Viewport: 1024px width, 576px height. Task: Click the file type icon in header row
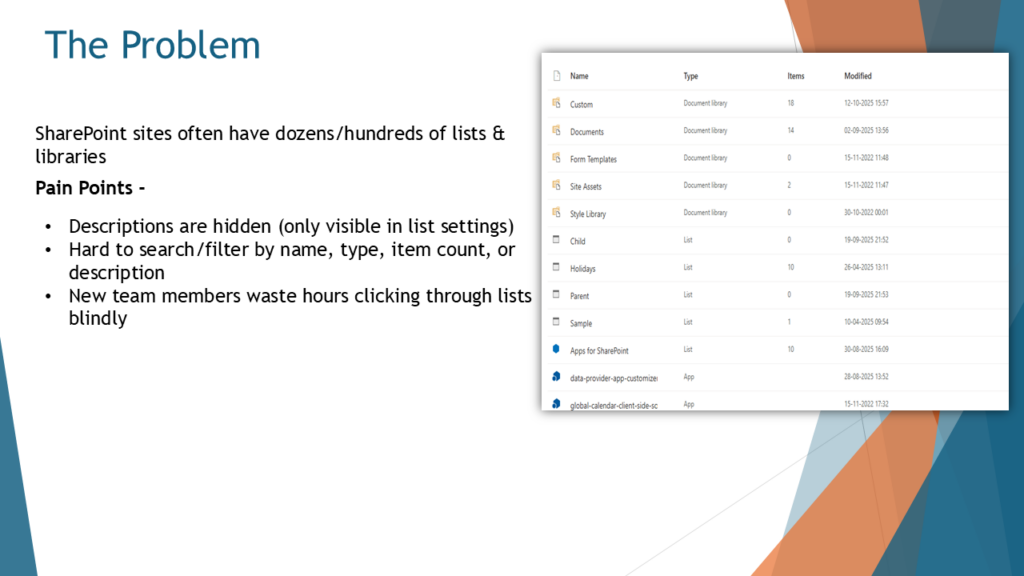(x=556, y=76)
